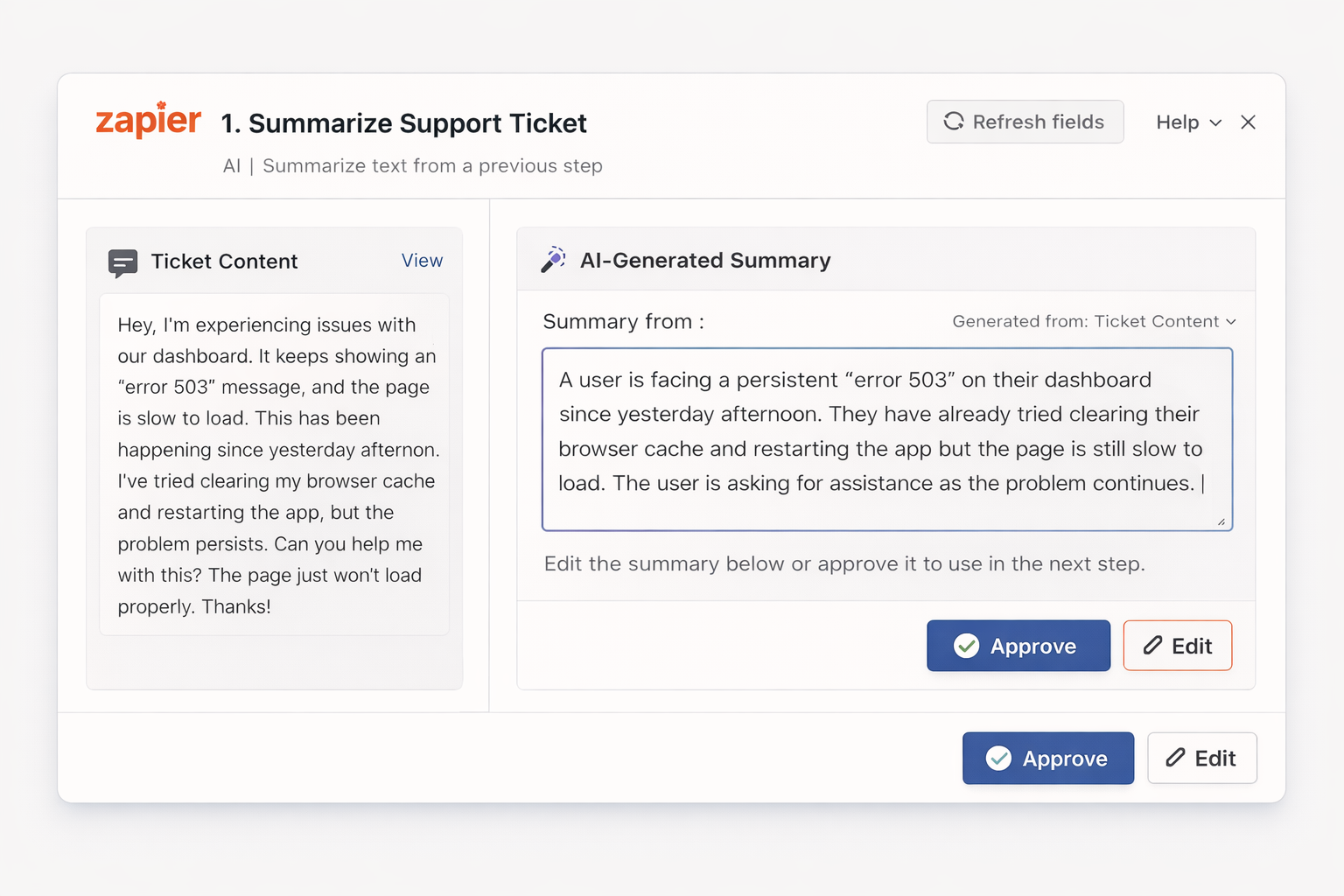Click the resize handle of the summary textarea
The width and height of the screenshot is (1344, 896).
click(1221, 521)
